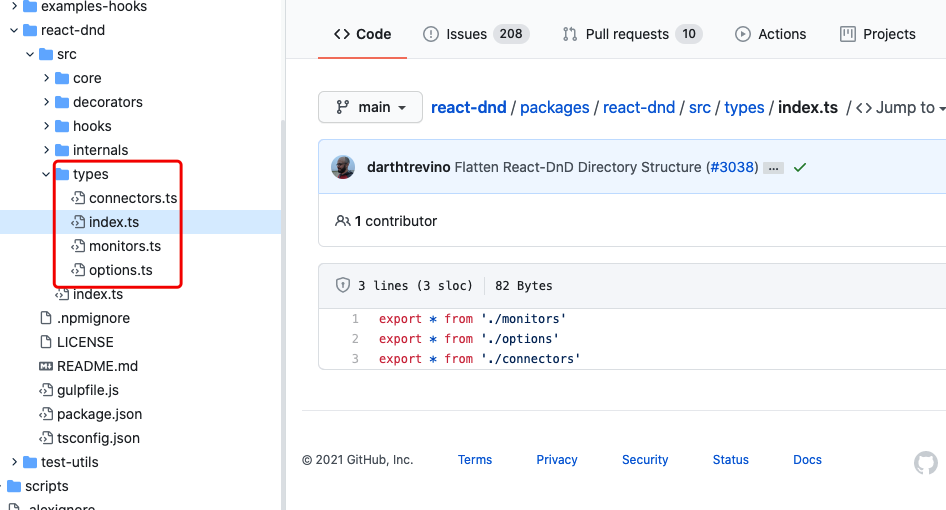Click the packages breadcrumb link

(x=554, y=107)
